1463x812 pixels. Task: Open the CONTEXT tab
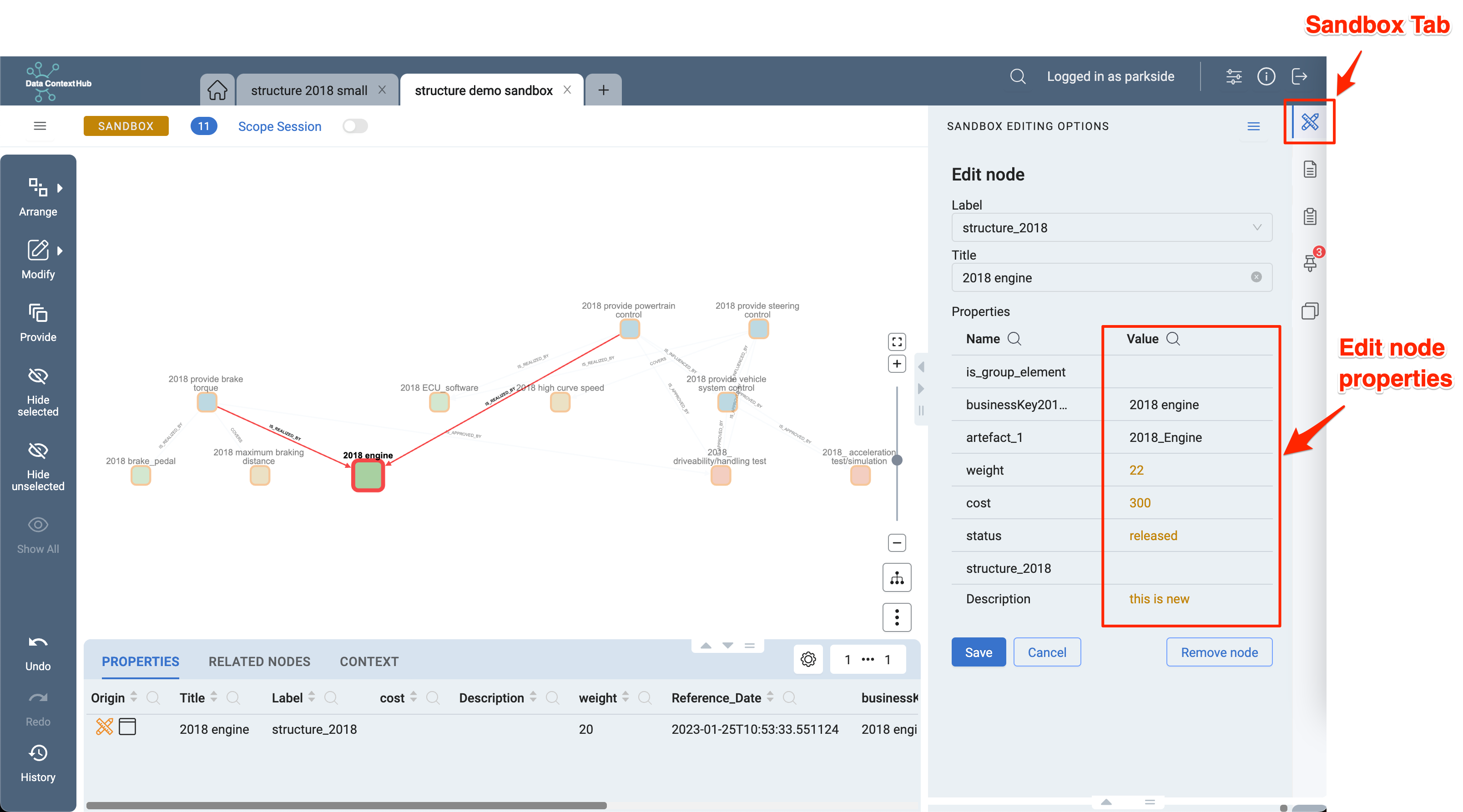[x=368, y=661]
